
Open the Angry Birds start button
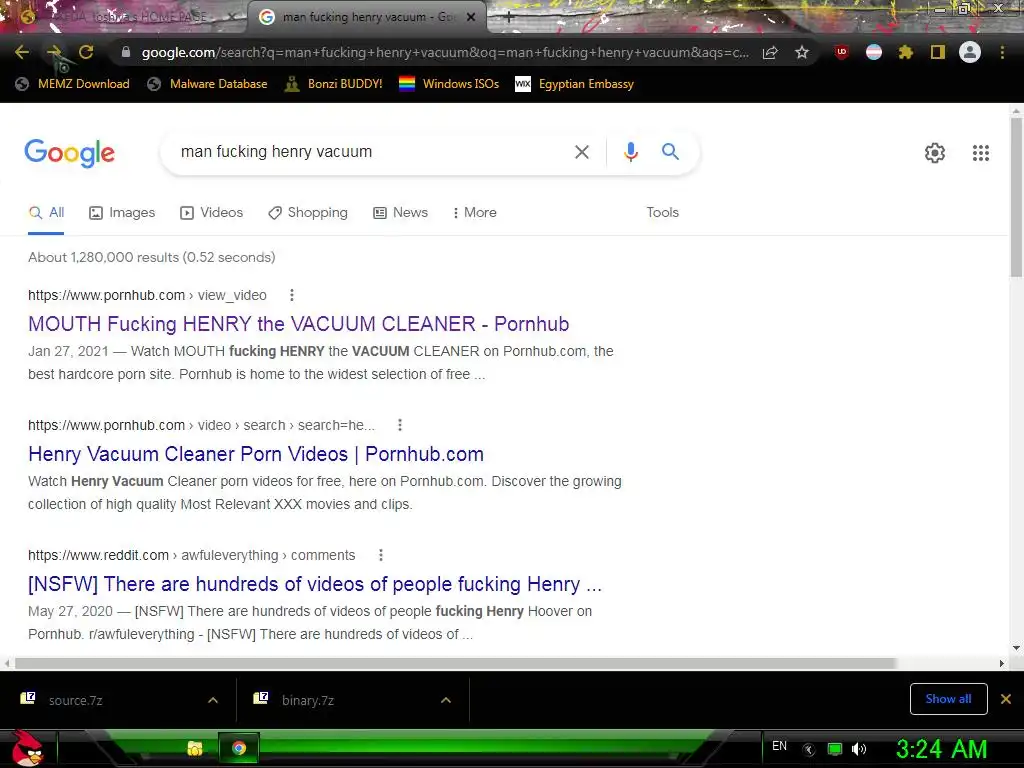coord(27,748)
